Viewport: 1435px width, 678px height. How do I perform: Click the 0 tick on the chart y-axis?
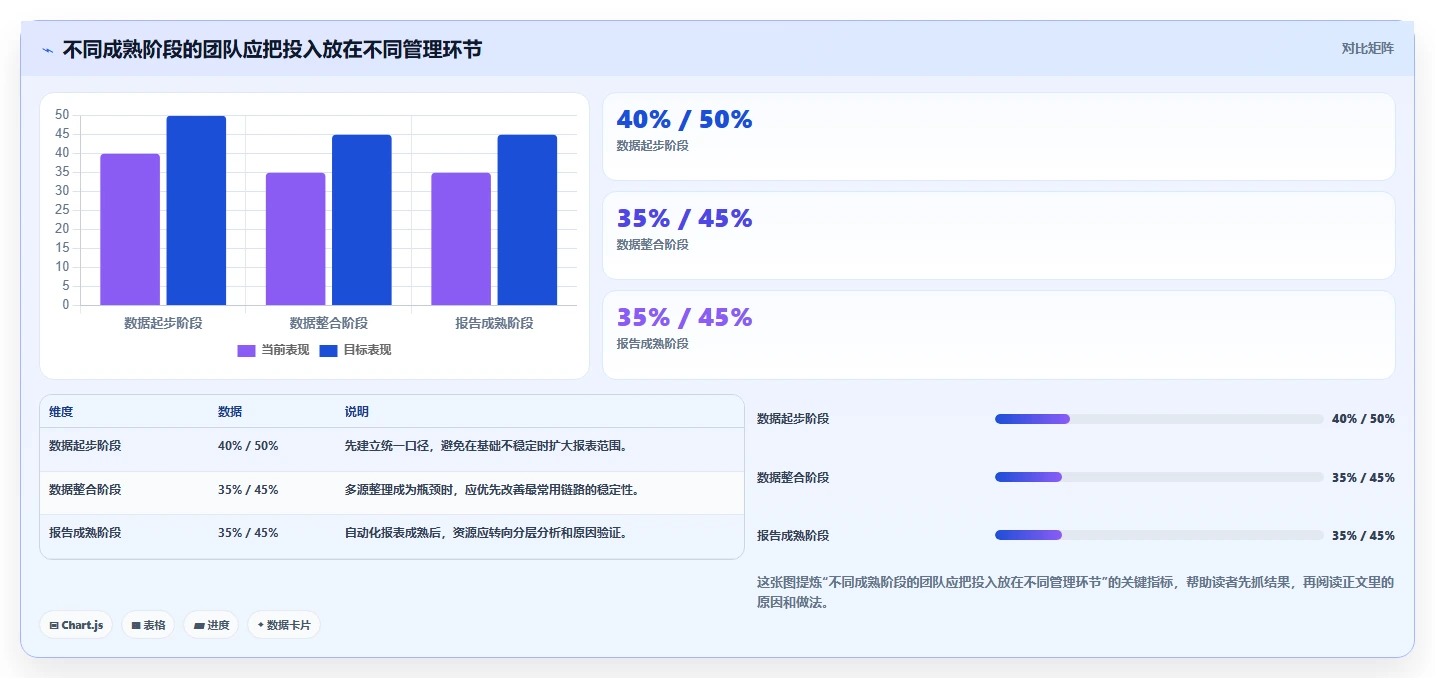(66, 305)
